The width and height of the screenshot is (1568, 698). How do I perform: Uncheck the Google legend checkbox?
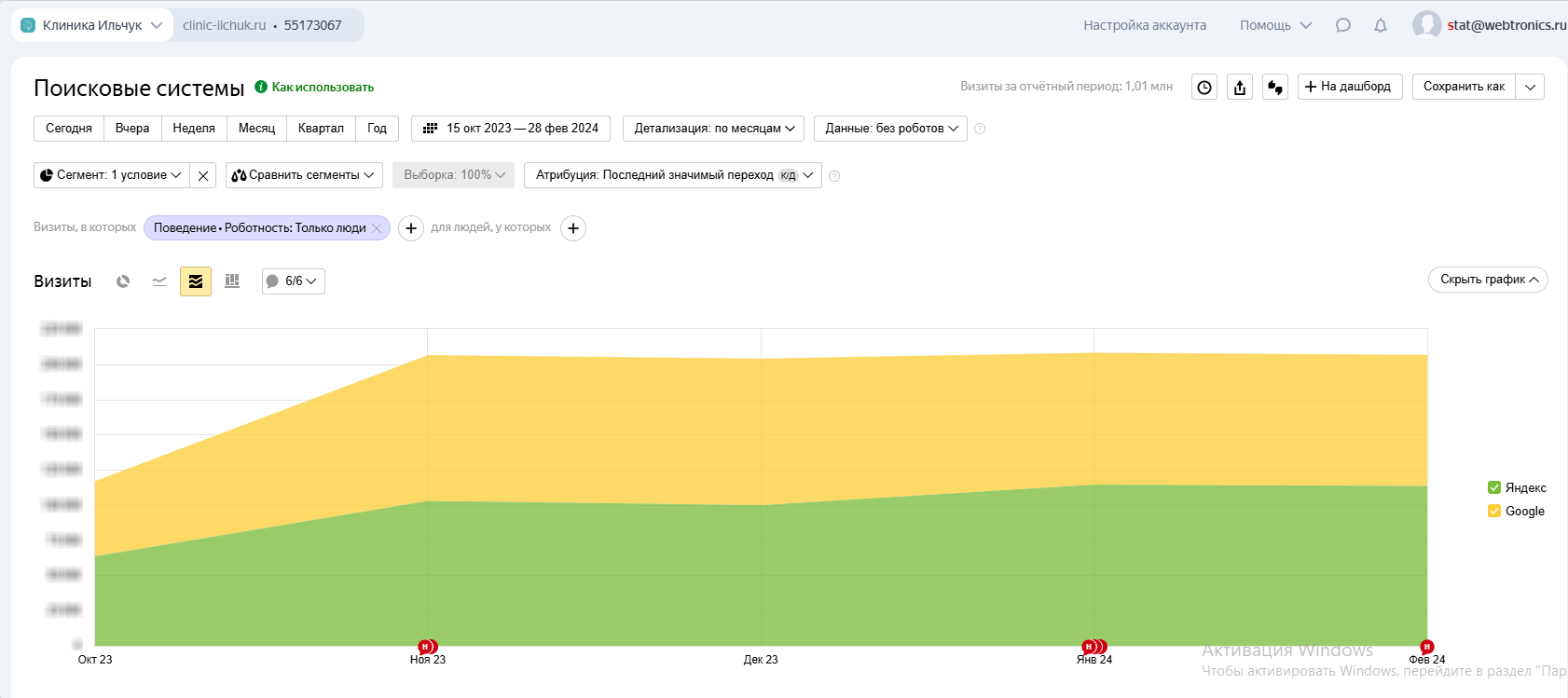(1494, 511)
